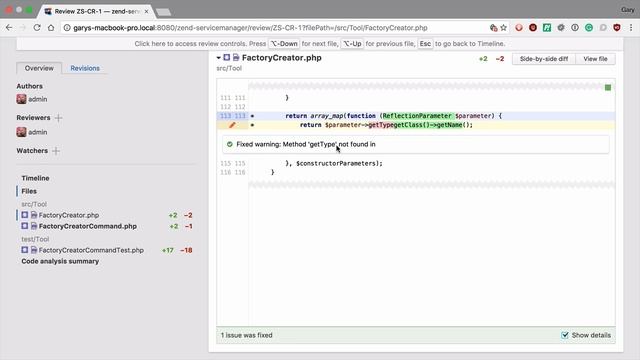Open browser home page
Image resolution: width=640 pixels, height=360 pixels.
click(x=51, y=28)
